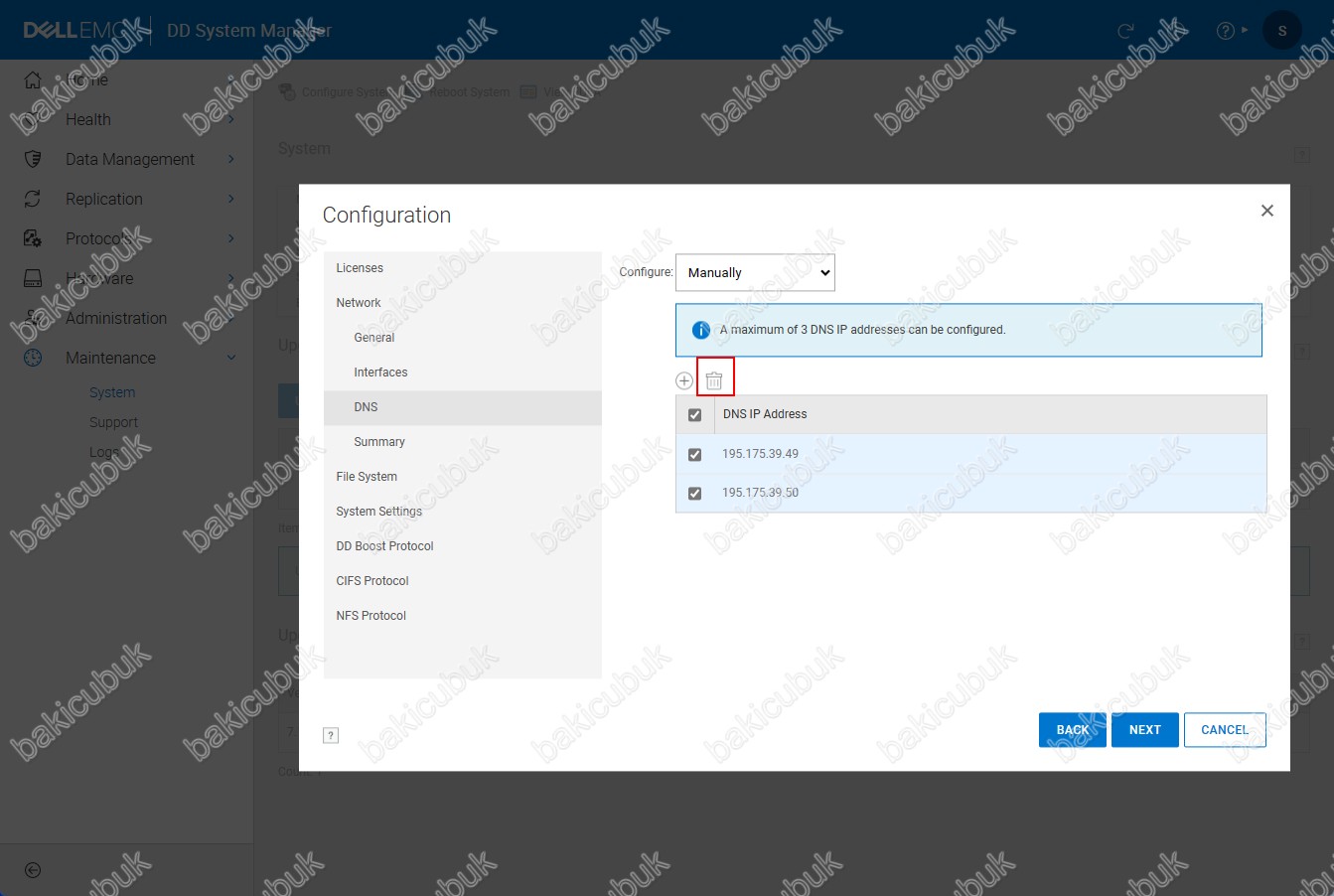
Task: Click the Configure System icon in background
Action: pos(287,92)
